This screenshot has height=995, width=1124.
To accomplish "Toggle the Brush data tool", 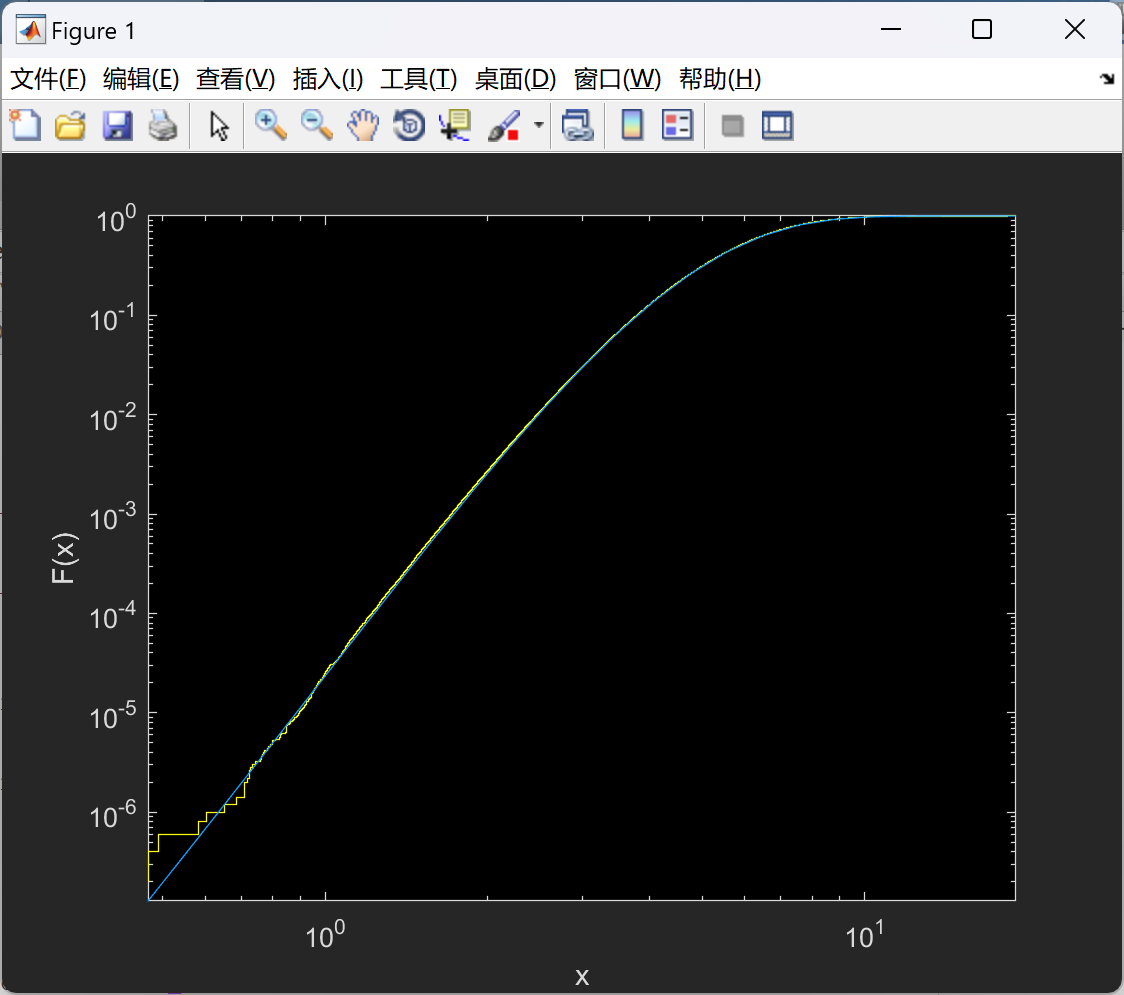I will 504,125.
